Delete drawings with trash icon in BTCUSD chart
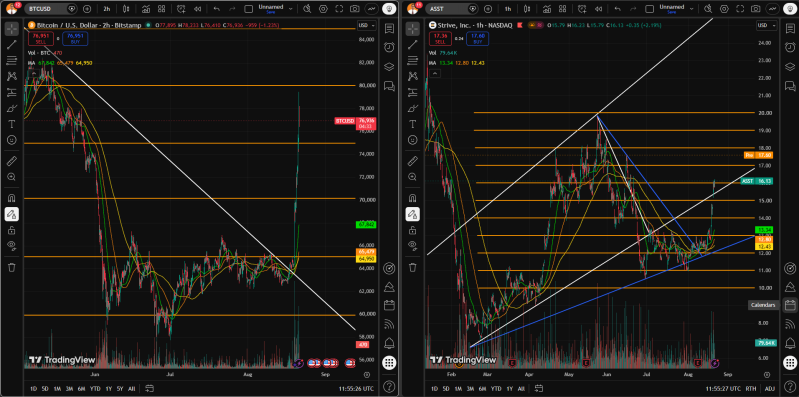The width and height of the screenshot is (799, 397). click(x=11, y=267)
